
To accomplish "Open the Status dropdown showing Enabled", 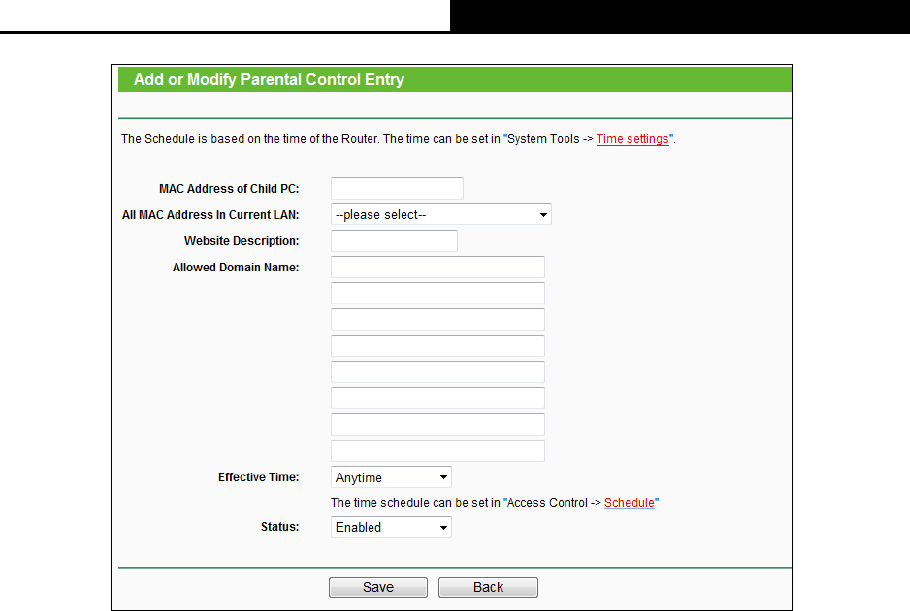I will pos(391,527).
